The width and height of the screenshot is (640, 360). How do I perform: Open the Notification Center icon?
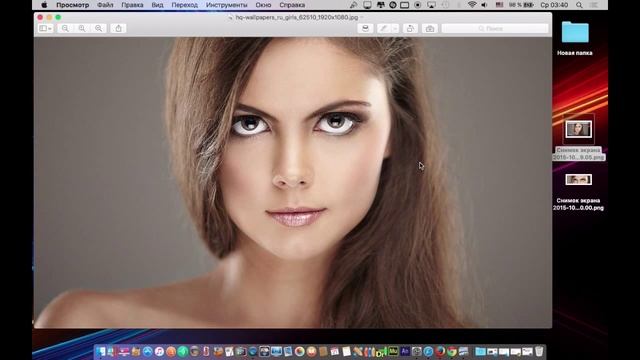[594, 5]
